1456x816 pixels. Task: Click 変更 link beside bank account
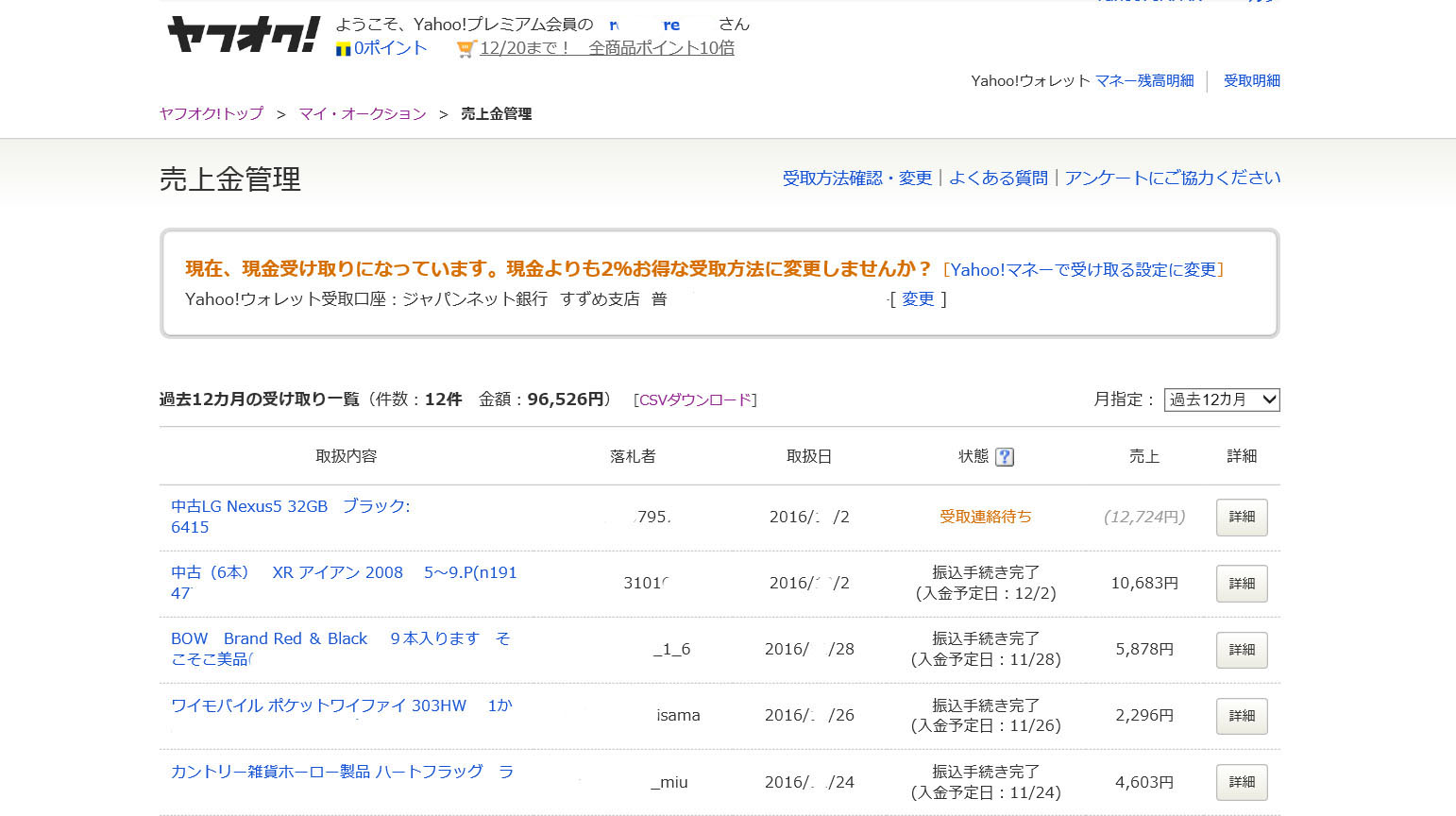[918, 299]
